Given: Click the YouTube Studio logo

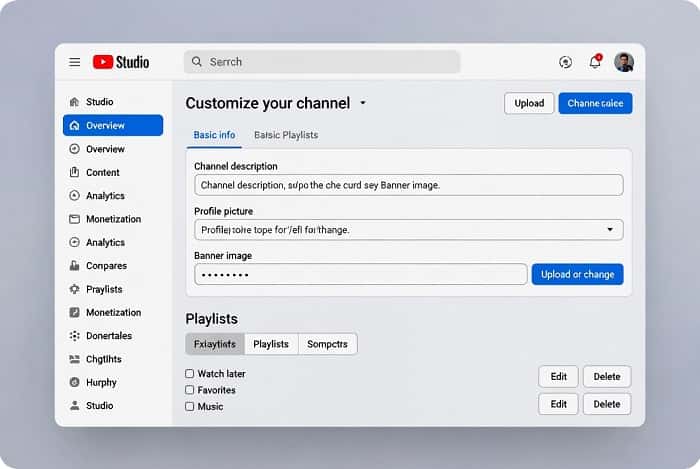Looking at the screenshot, I should pos(121,62).
